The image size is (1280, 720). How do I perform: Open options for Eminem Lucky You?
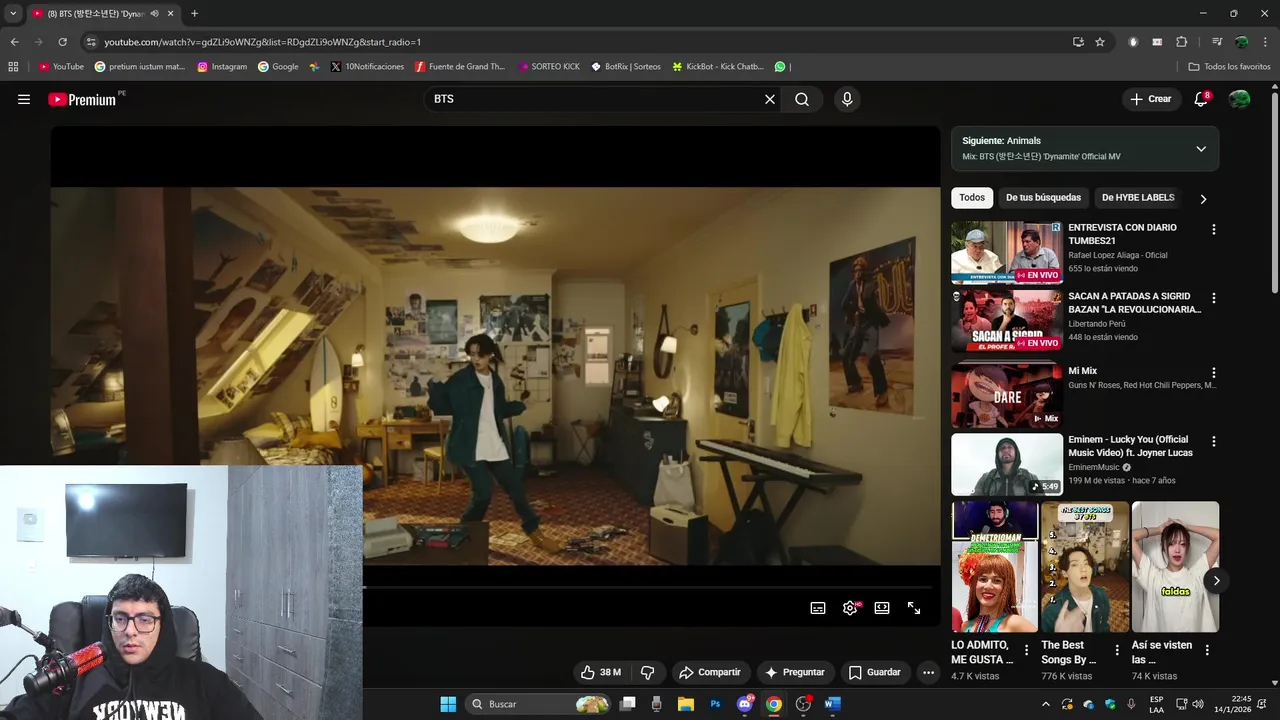click(x=1214, y=441)
